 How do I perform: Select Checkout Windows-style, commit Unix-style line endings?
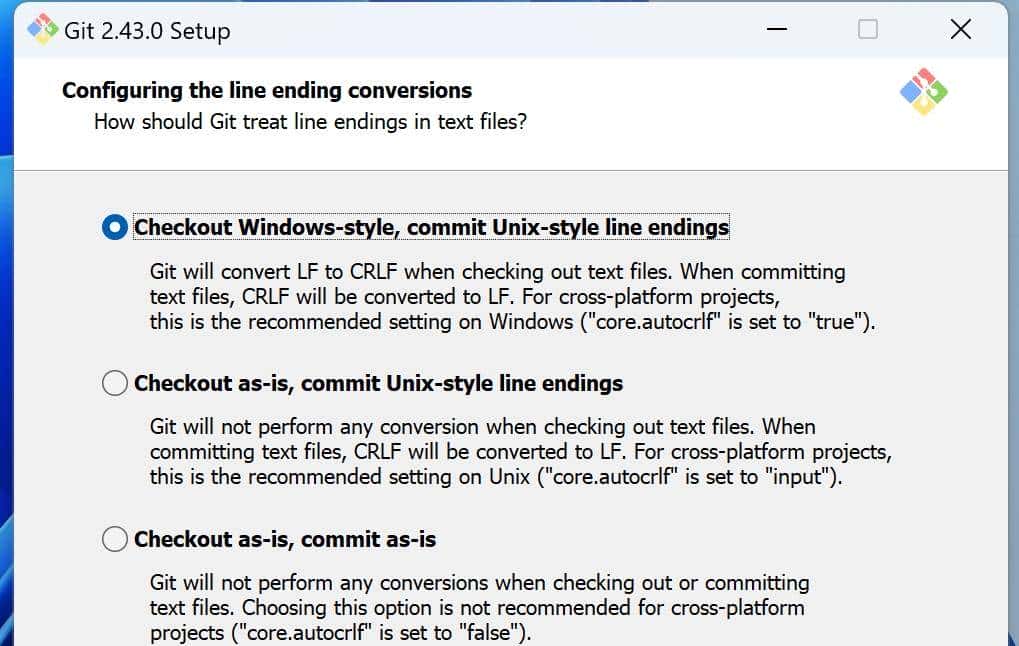coord(114,227)
